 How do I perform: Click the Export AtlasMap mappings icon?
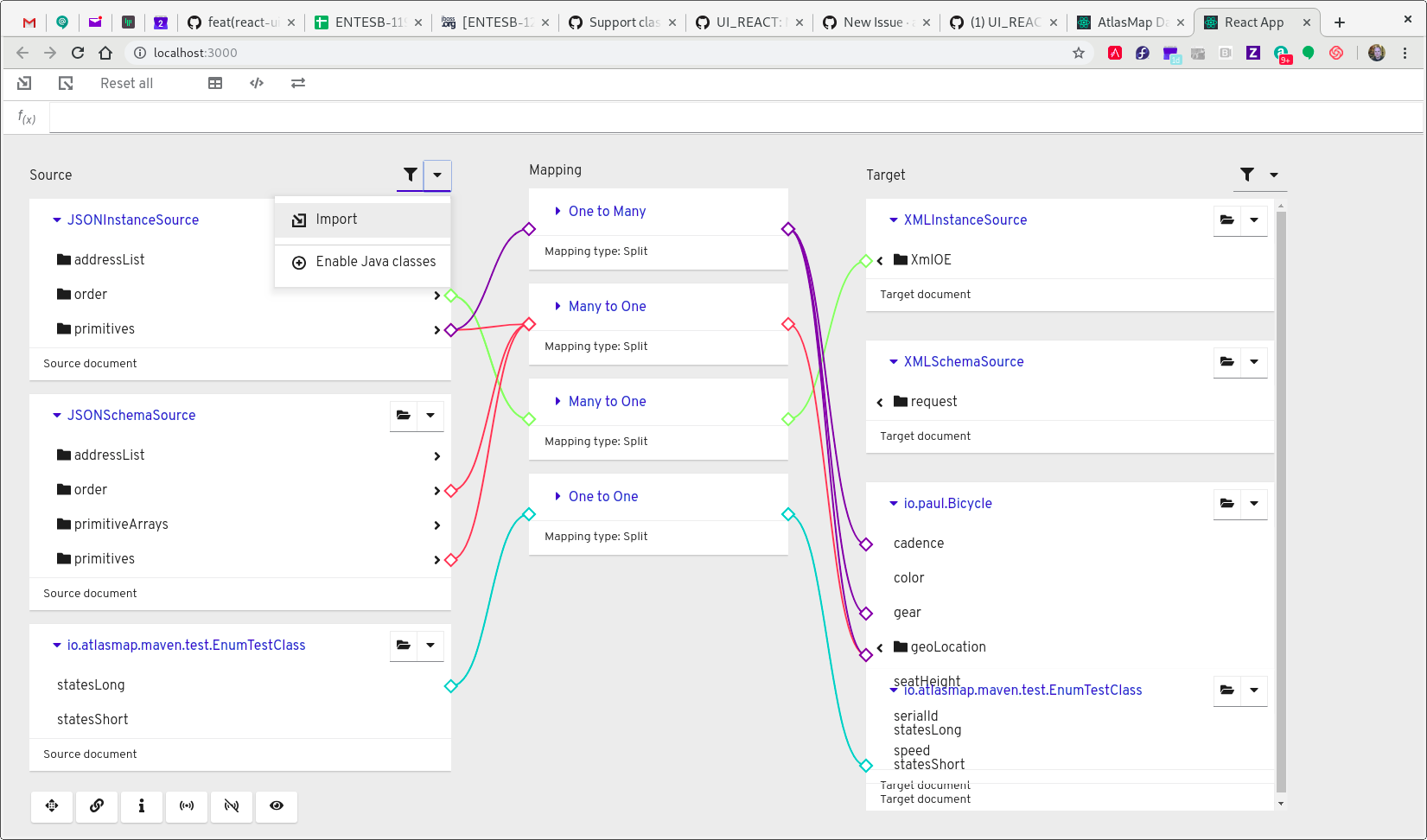coord(66,83)
